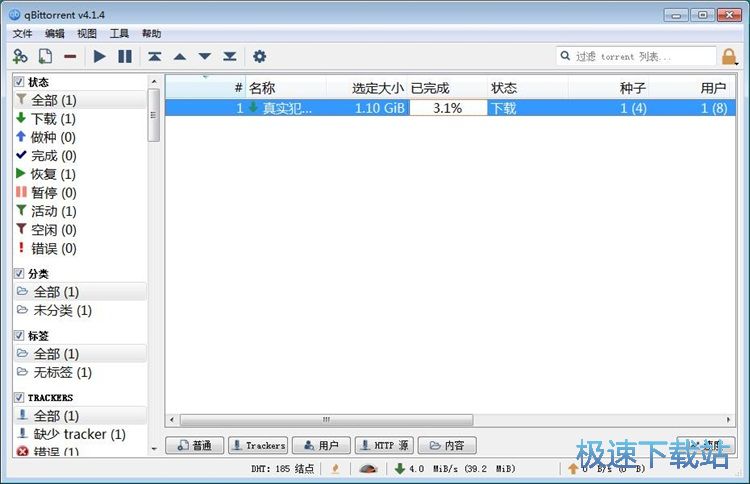Toggle the 状态 filter checkbox
The width and height of the screenshot is (750, 484).
[x=19, y=82]
